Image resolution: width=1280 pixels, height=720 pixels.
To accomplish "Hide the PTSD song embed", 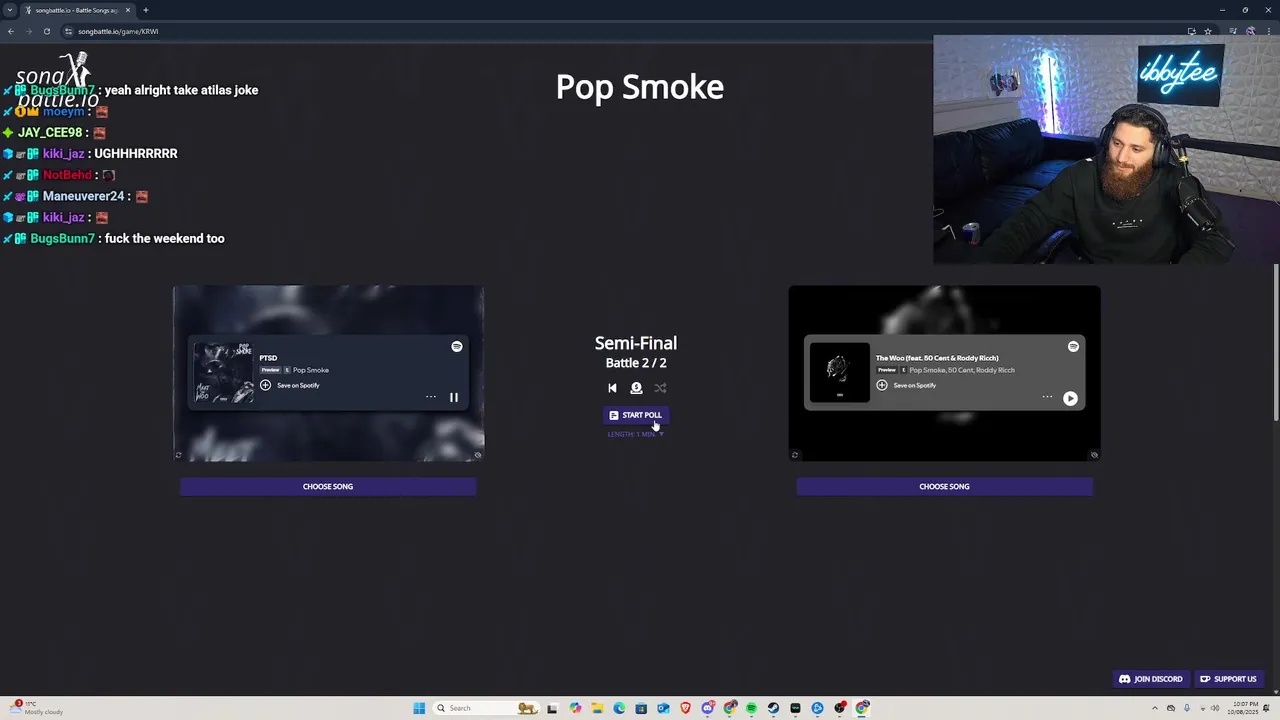I will coord(478,455).
